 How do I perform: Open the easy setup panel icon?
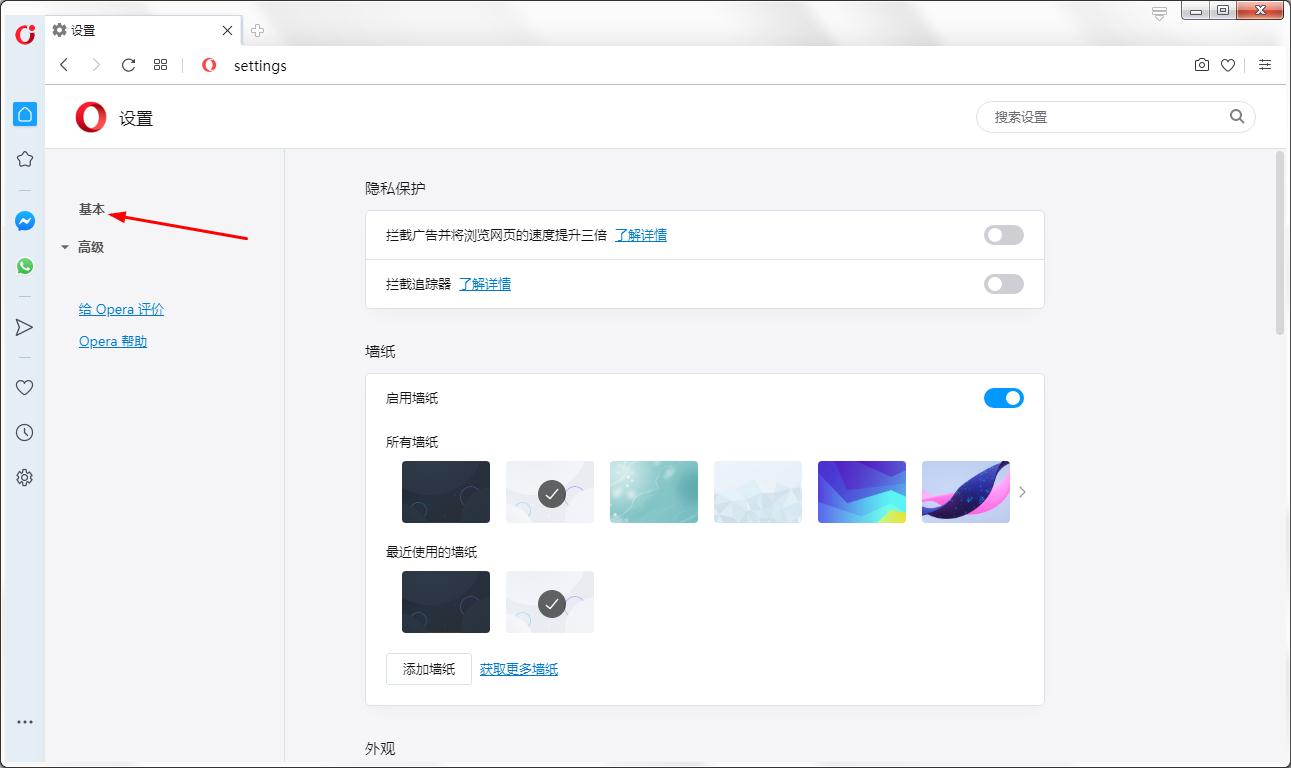pyautogui.click(x=1265, y=65)
